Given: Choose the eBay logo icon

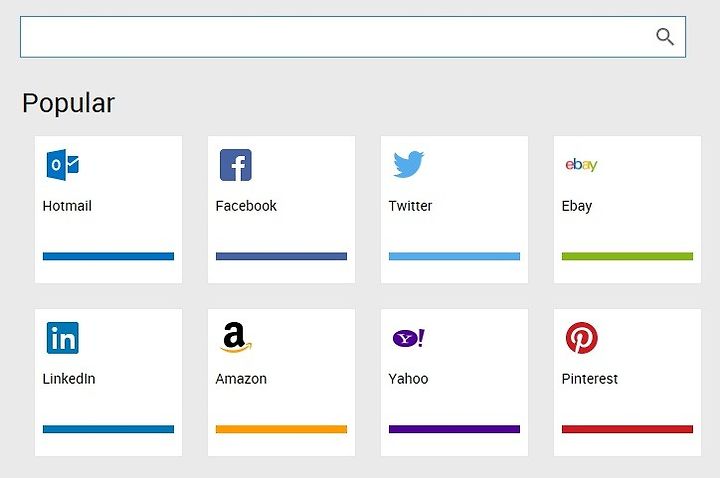Looking at the screenshot, I should click(581, 164).
